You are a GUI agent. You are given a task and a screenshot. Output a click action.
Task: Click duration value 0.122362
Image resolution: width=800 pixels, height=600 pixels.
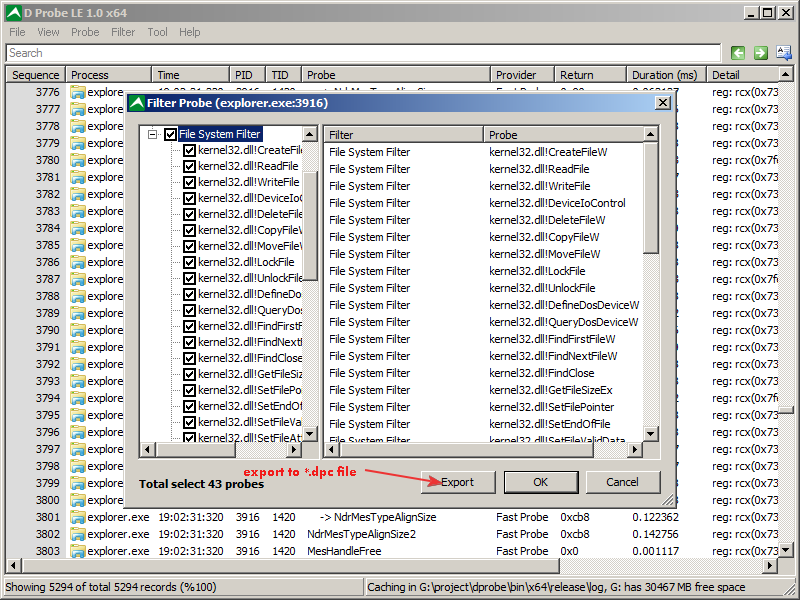pos(656,517)
